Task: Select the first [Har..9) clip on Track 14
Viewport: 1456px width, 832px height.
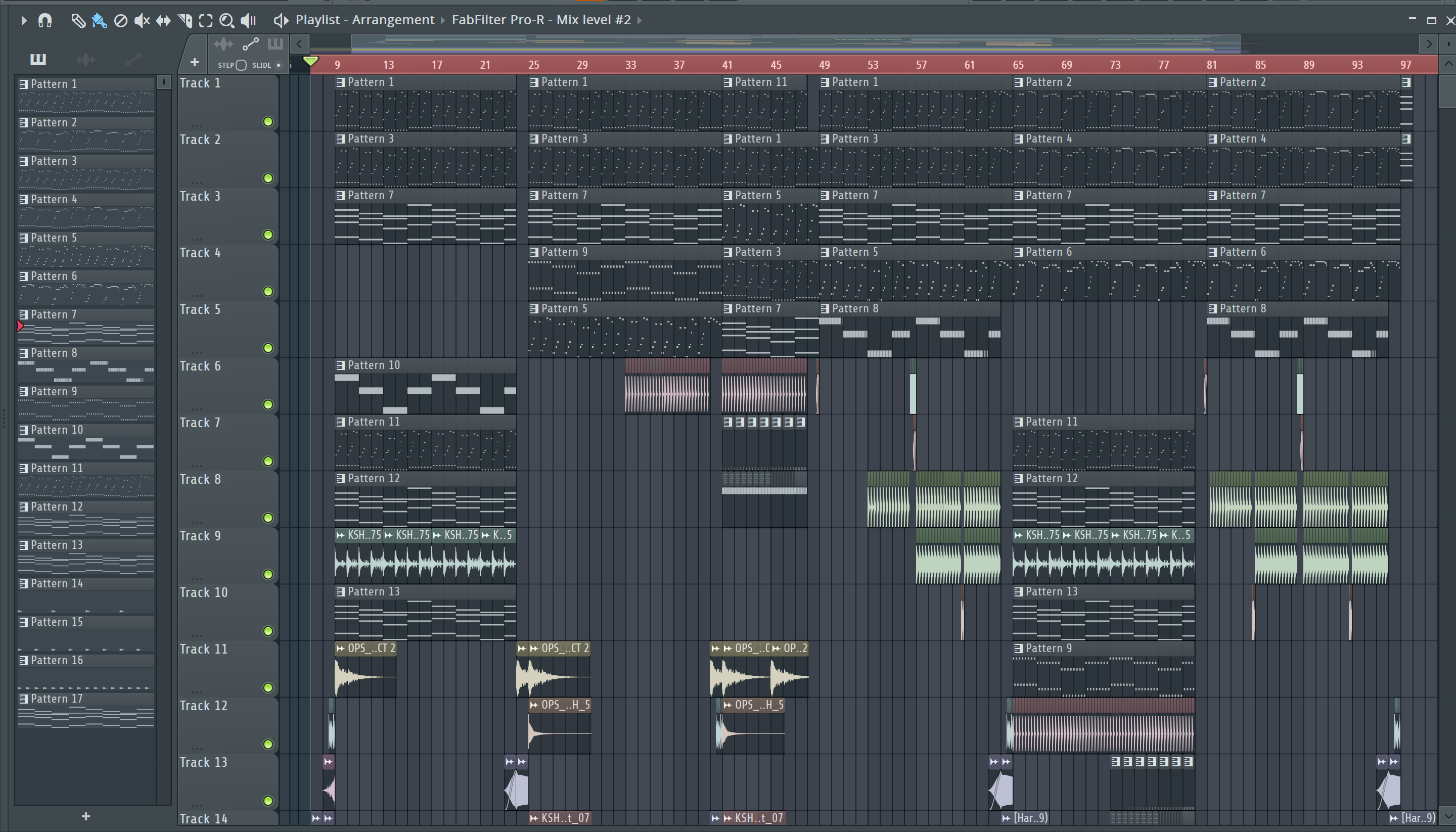Action: (x=1026, y=818)
